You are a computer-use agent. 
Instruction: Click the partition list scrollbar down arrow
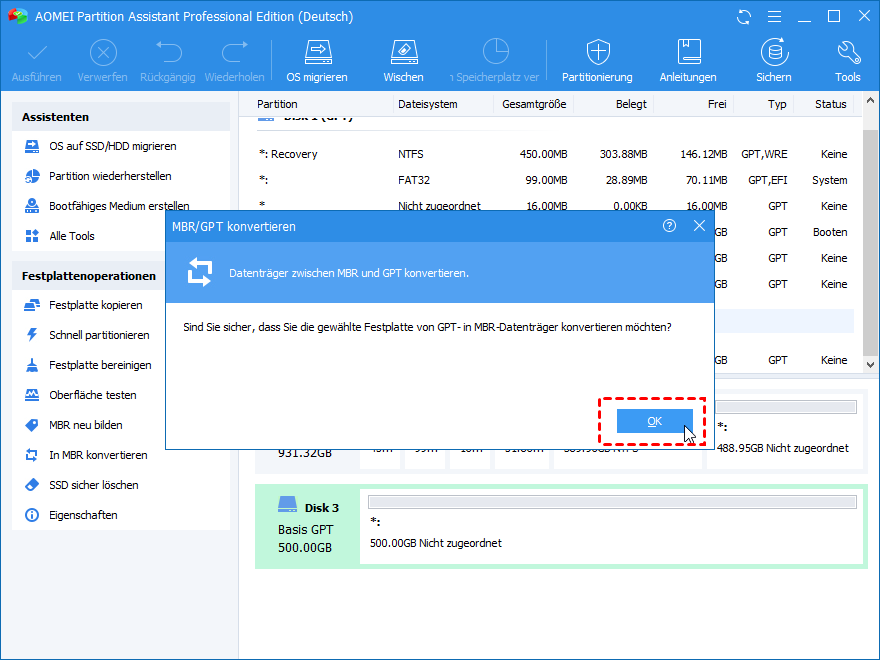click(870, 365)
